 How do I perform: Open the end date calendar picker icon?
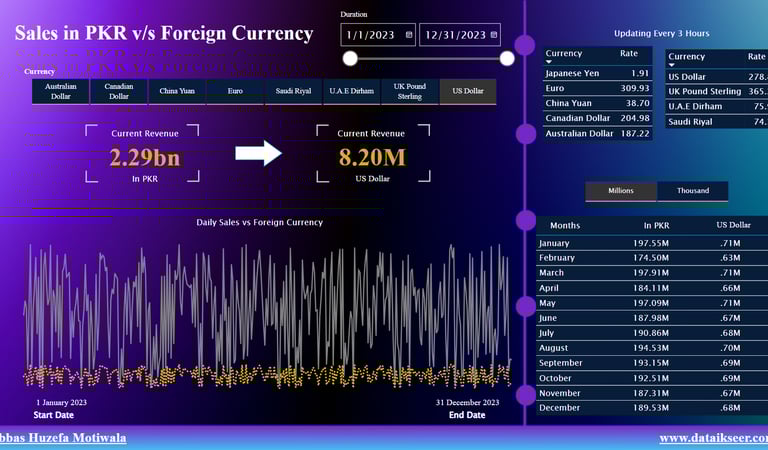click(494, 35)
